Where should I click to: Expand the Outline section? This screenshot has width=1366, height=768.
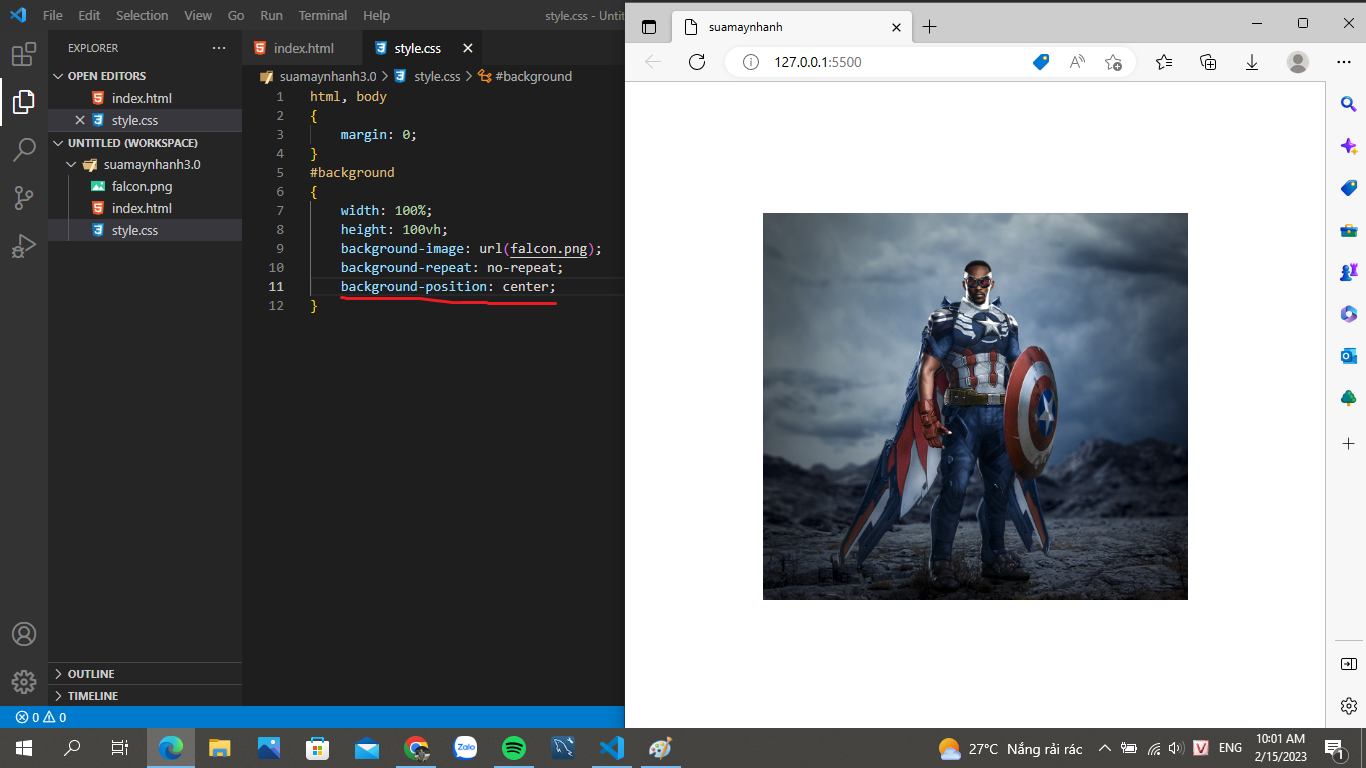tap(145, 674)
